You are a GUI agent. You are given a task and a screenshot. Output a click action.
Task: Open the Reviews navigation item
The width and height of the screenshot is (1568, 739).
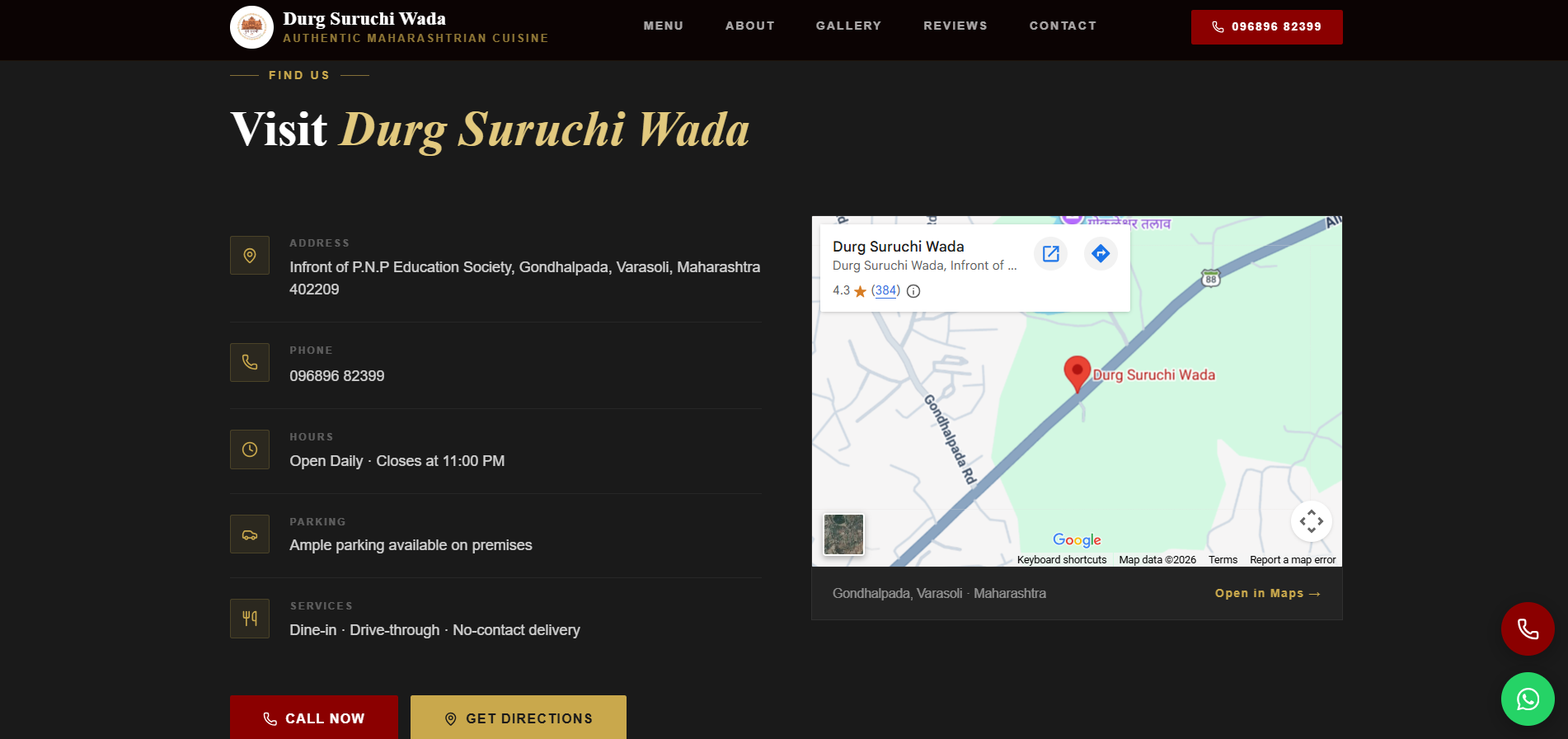pos(955,26)
